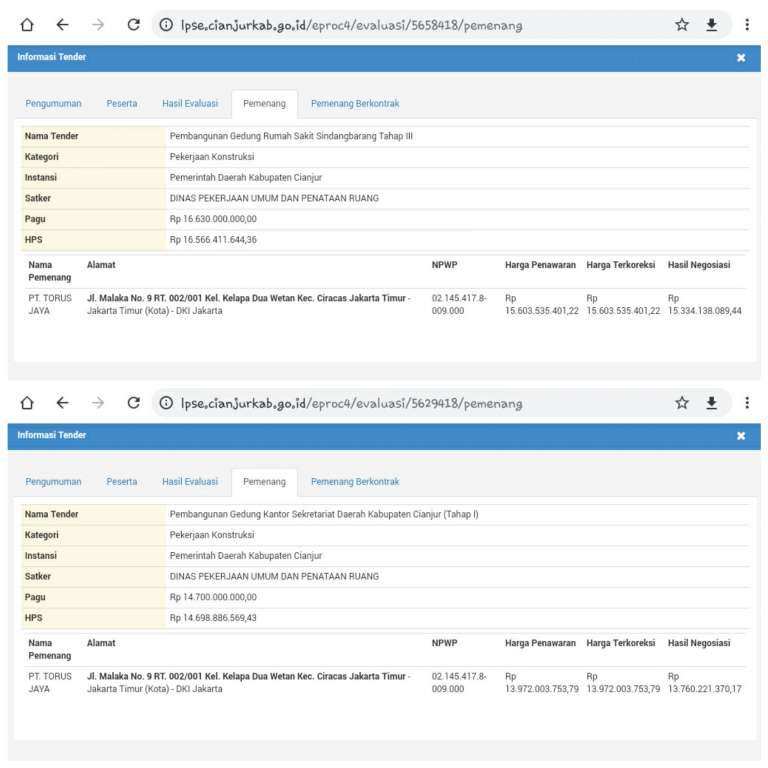768x768 pixels.
Task: Go back in the browser showing evaluasi/5658418
Action: click(62, 25)
